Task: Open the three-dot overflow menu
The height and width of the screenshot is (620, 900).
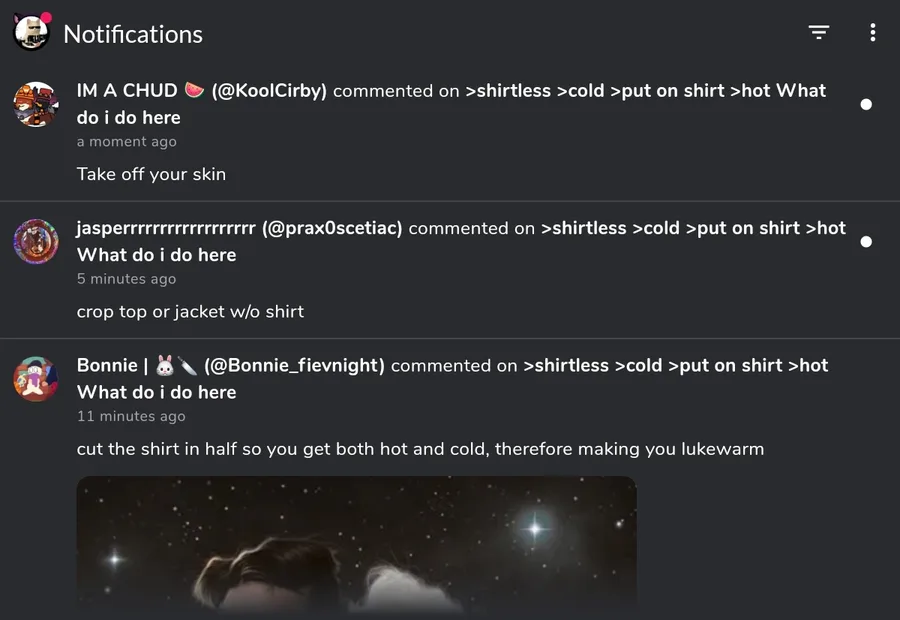Action: coord(872,33)
